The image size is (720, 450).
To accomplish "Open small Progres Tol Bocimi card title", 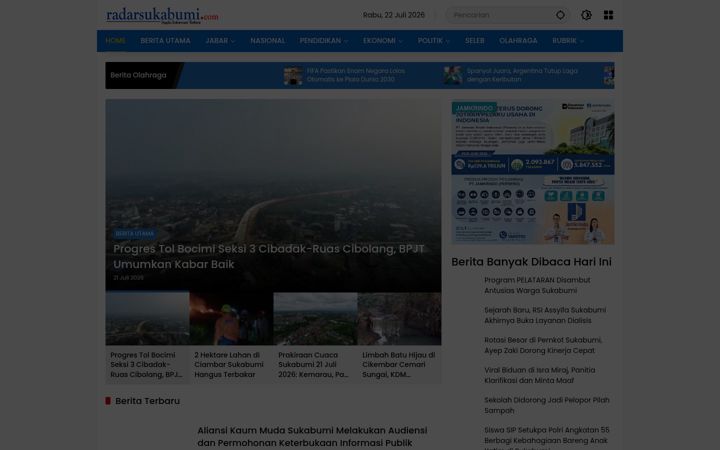I will pyautogui.click(x=146, y=365).
